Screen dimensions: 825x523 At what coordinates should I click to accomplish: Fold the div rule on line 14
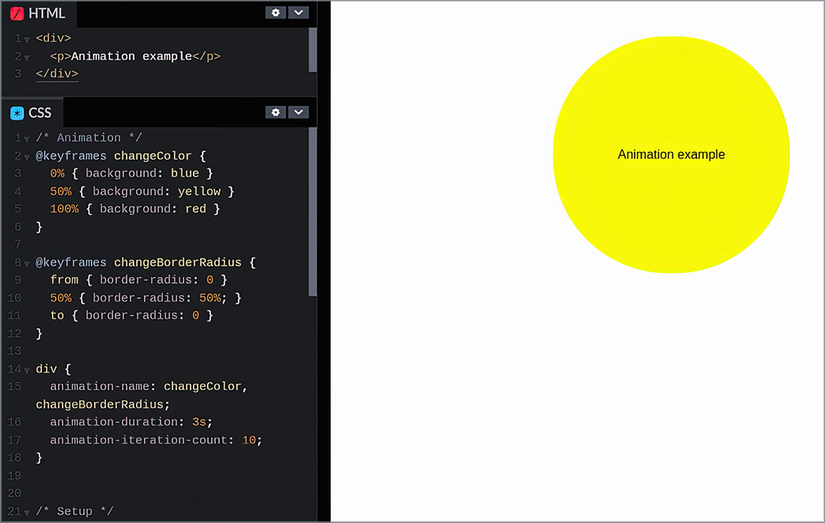(x=27, y=370)
